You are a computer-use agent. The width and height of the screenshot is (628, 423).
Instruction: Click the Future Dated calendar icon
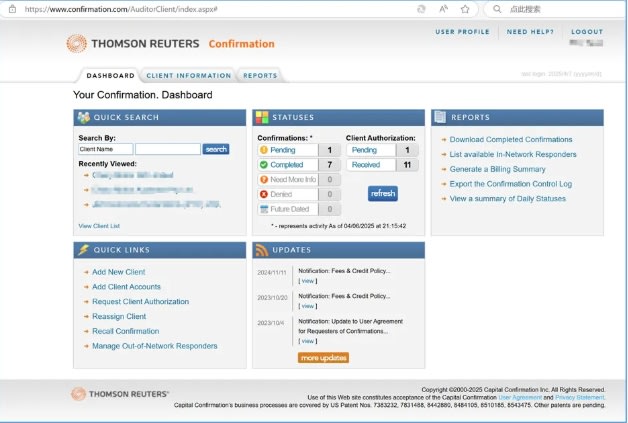pyautogui.click(x=264, y=209)
